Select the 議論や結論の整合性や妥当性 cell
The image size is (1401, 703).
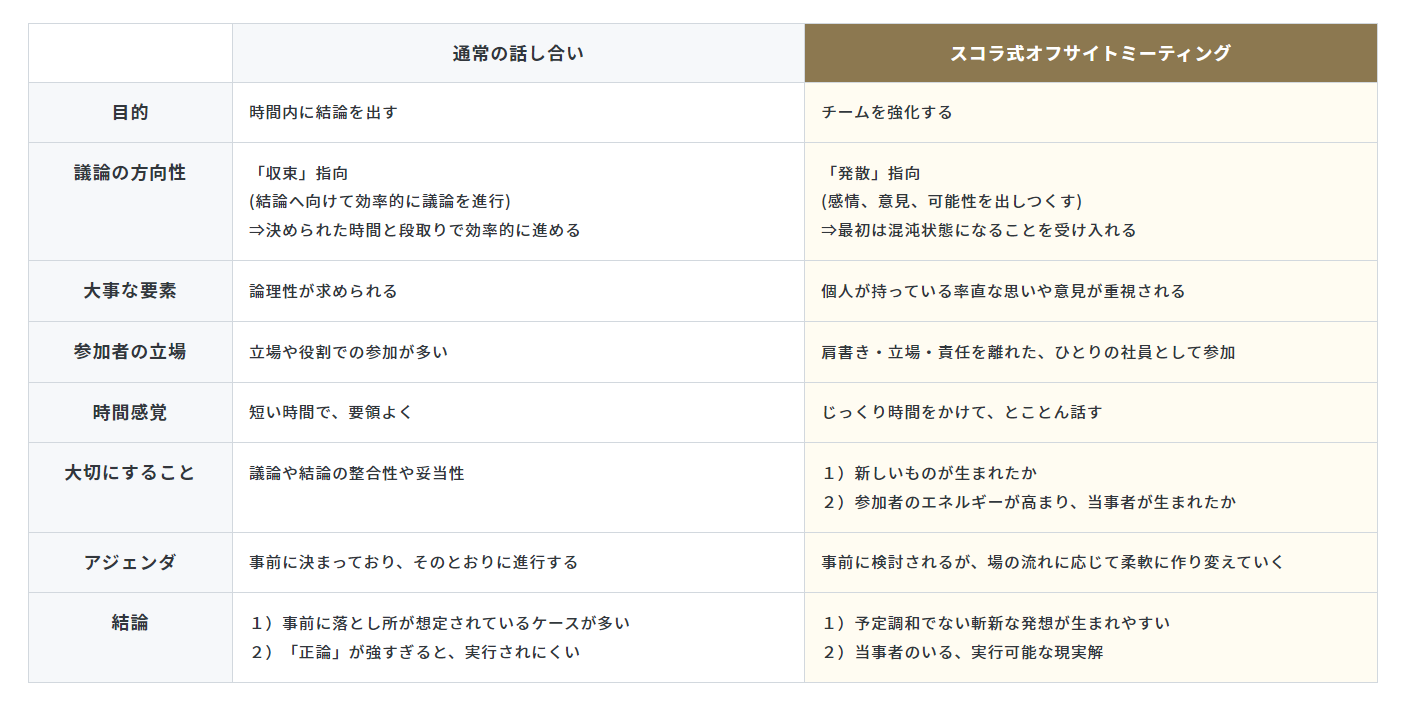click(356, 473)
